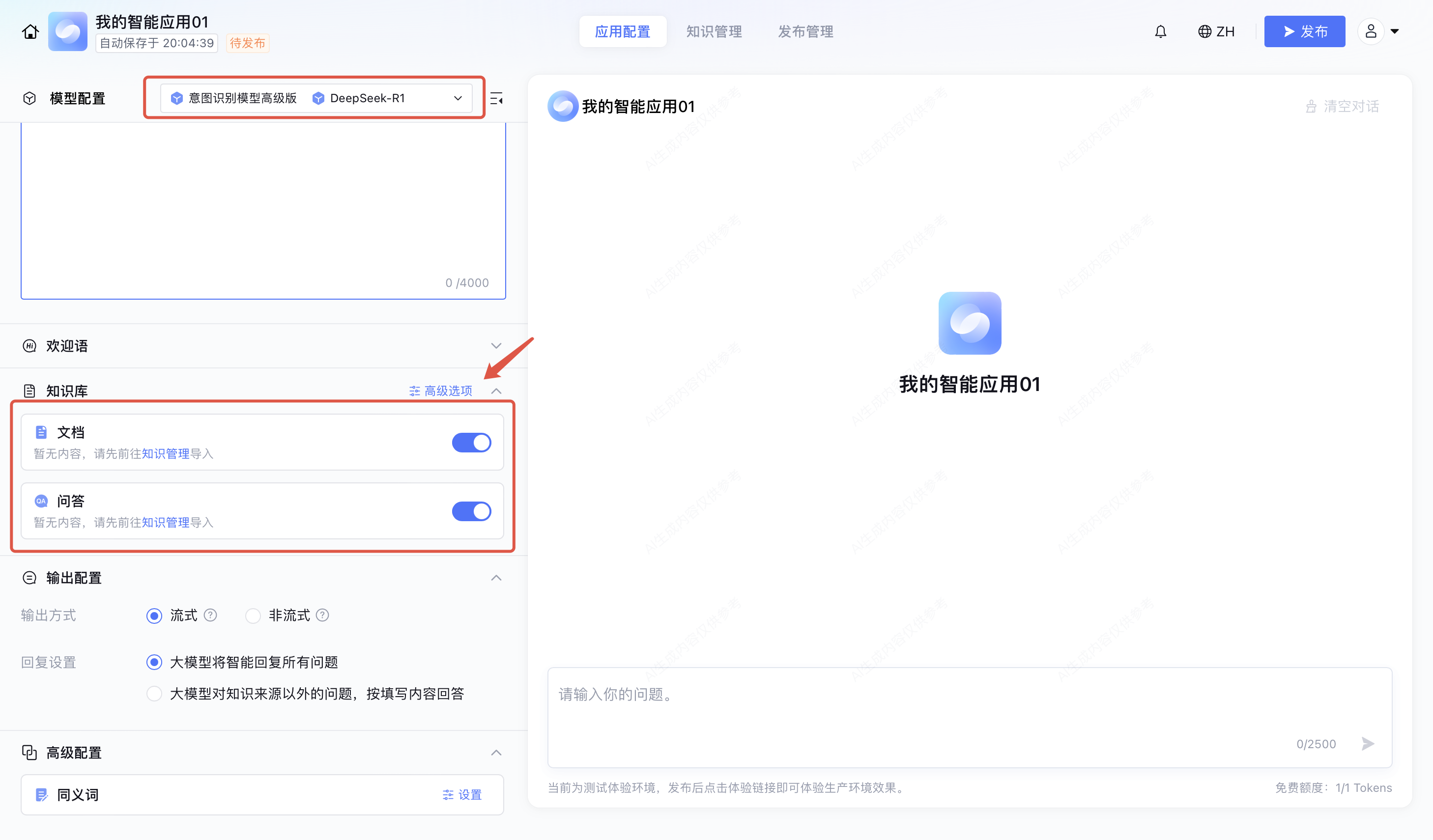
Task: Open the user account avatar menu
Action: click(x=1371, y=32)
